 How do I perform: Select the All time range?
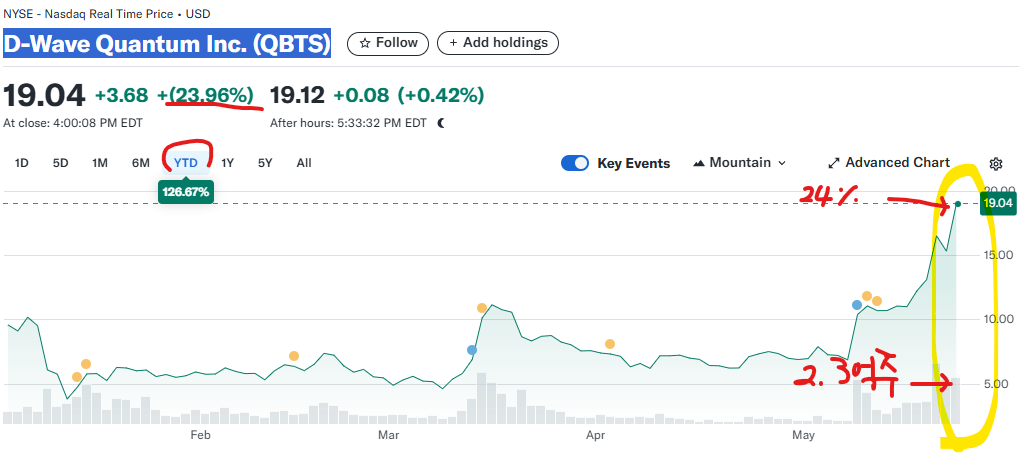tap(304, 163)
